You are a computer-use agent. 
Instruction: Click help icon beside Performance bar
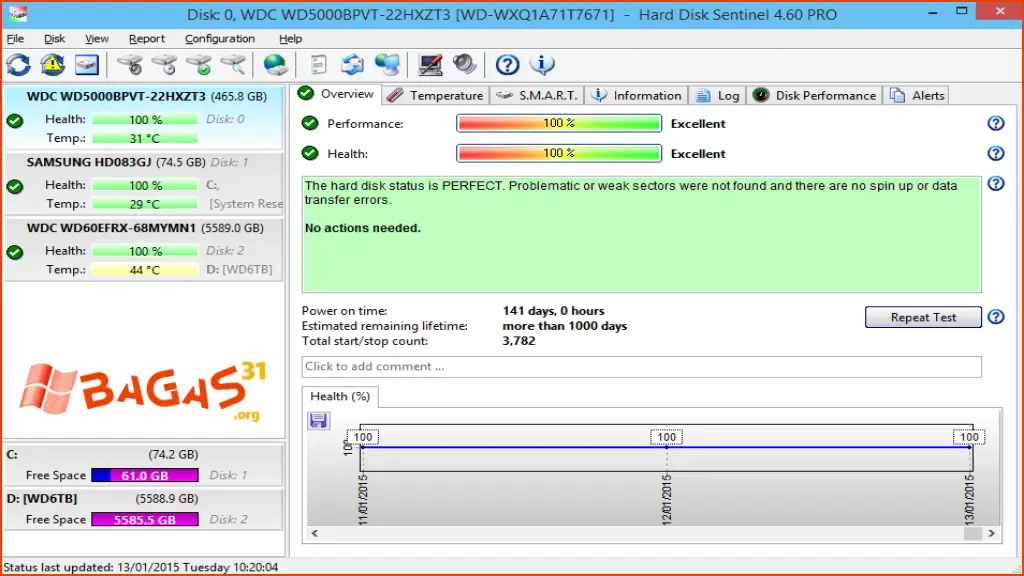coord(995,123)
